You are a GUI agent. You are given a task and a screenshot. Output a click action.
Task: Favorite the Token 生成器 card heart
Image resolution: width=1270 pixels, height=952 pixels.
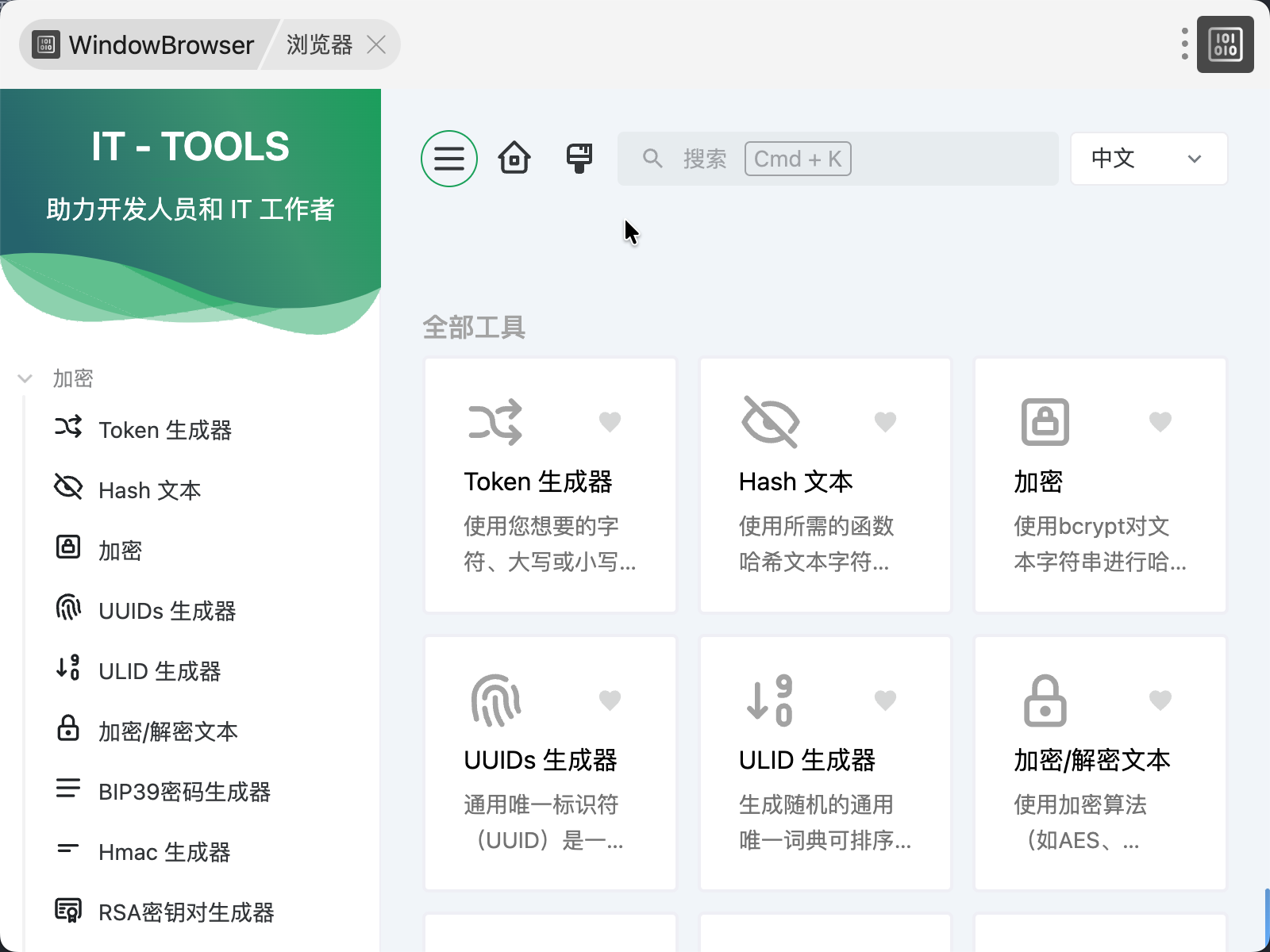click(x=610, y=422)
